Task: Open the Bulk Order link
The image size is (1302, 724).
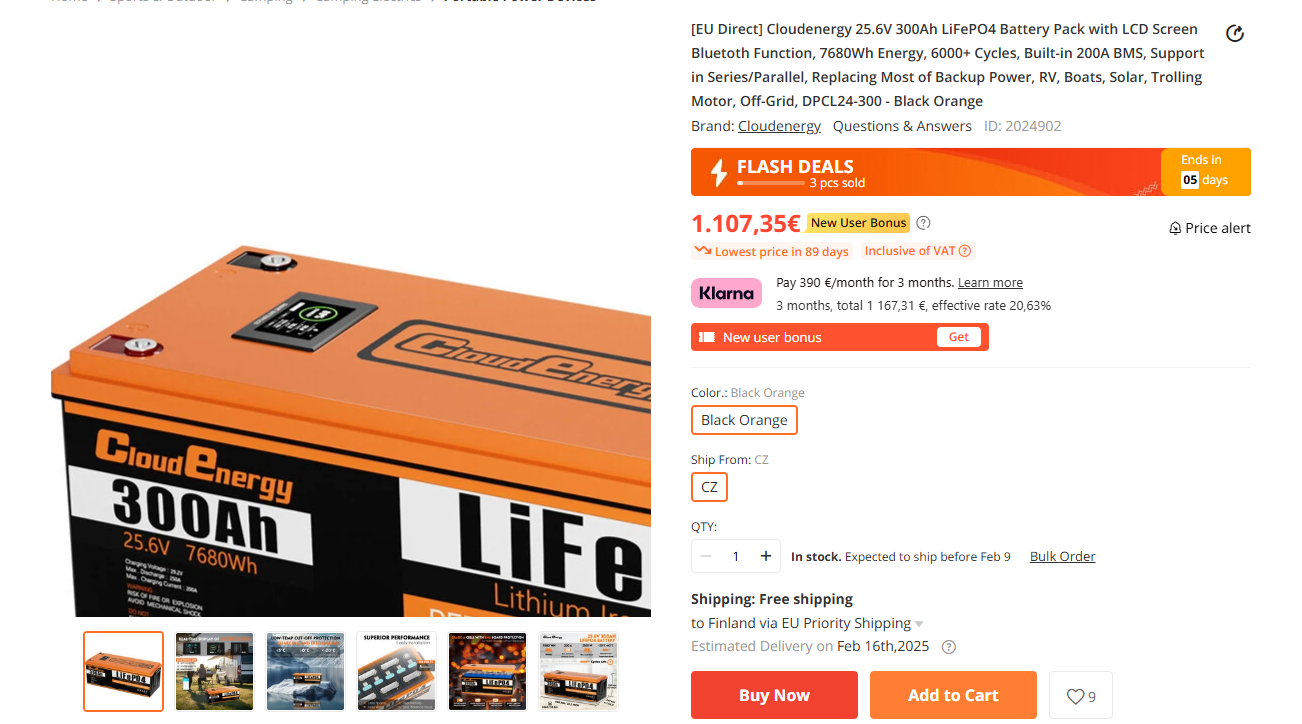Action: 1063,556
